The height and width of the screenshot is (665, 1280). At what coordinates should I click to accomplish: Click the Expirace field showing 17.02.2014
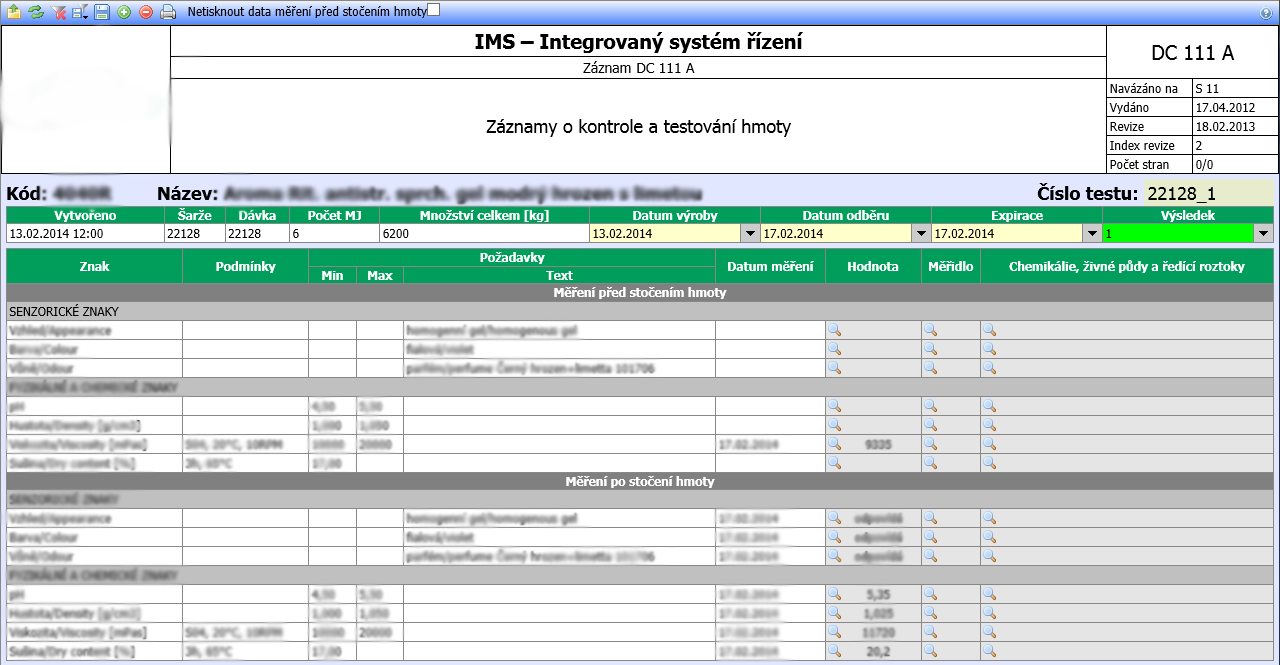(1007, 233)
